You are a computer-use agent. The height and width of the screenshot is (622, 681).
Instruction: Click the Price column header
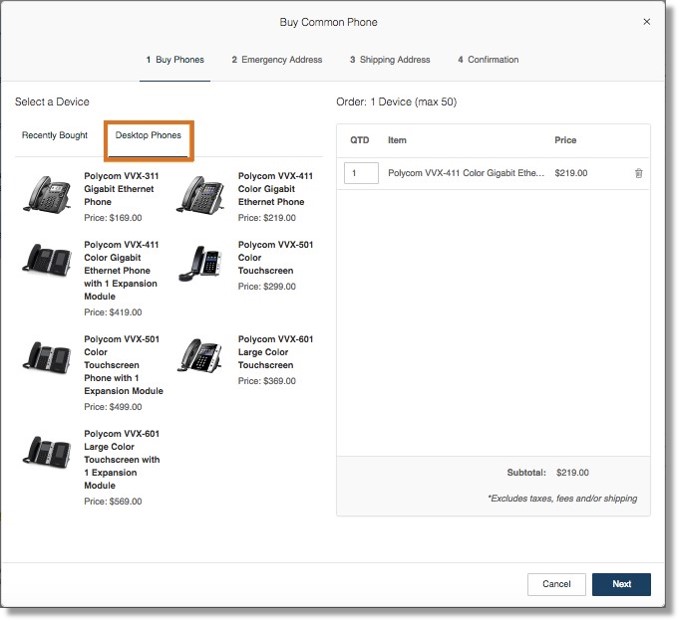click(565, 140)
